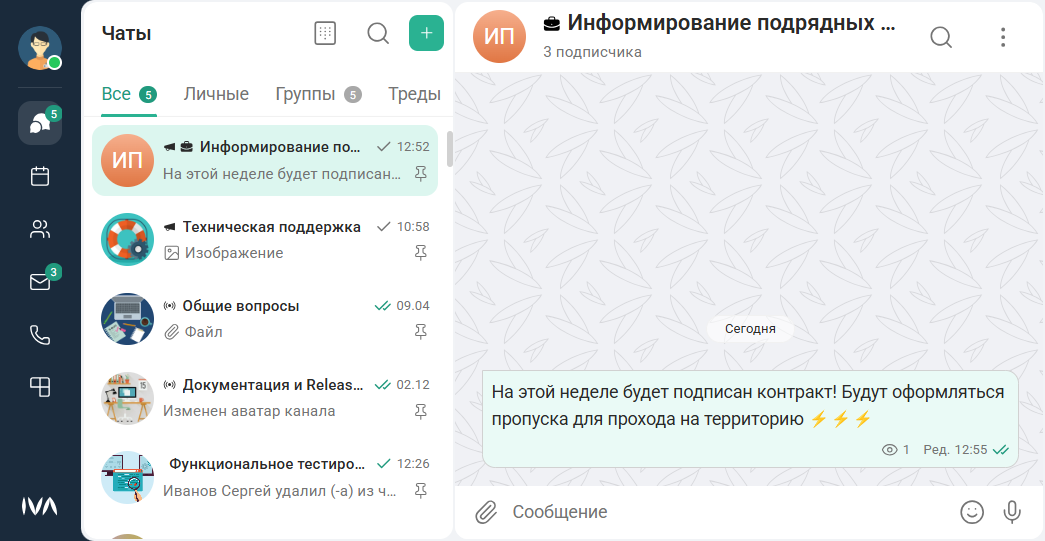1045x541 pixels.
Task: Record voice message with microphone
Action: [1012, 512]
